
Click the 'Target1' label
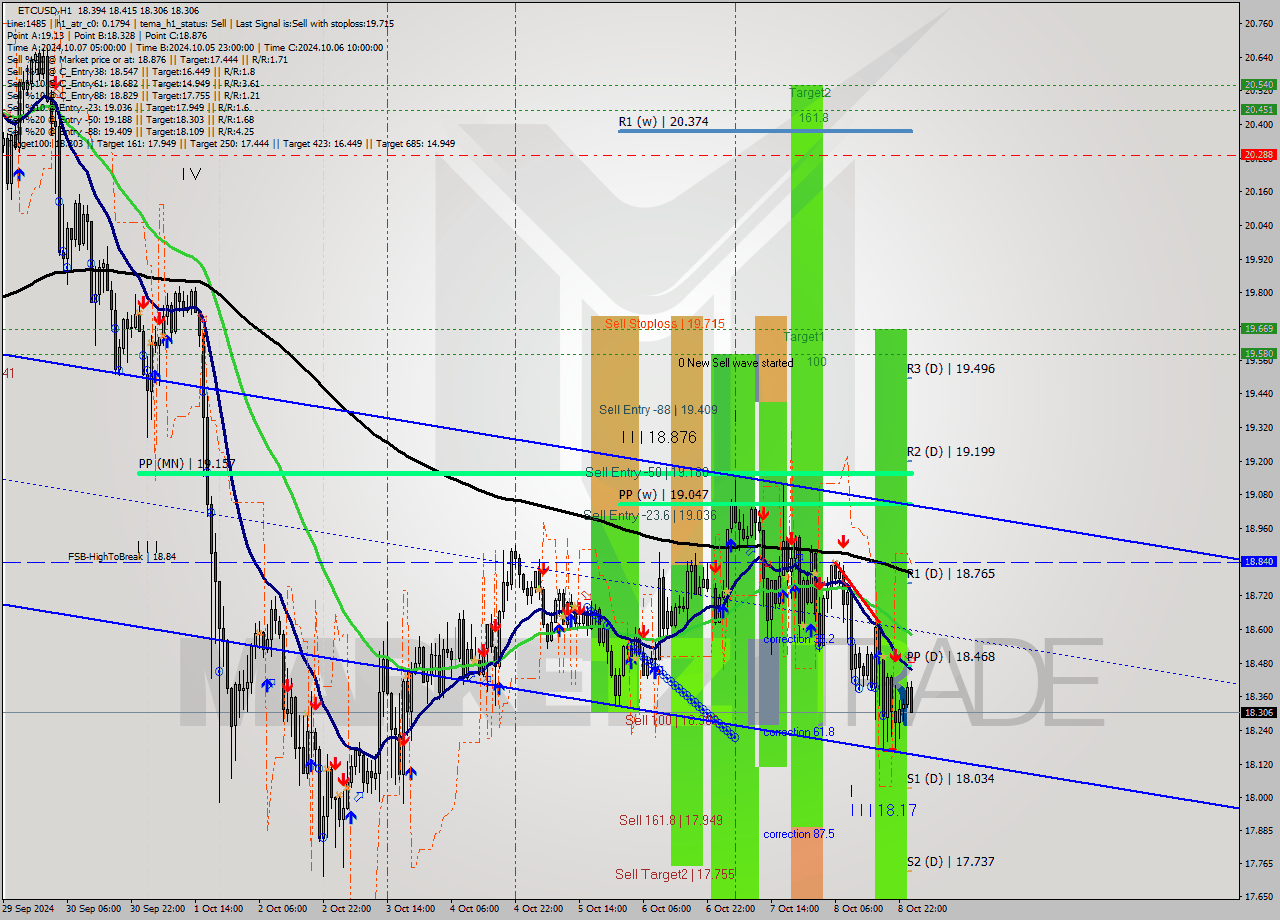804,337
